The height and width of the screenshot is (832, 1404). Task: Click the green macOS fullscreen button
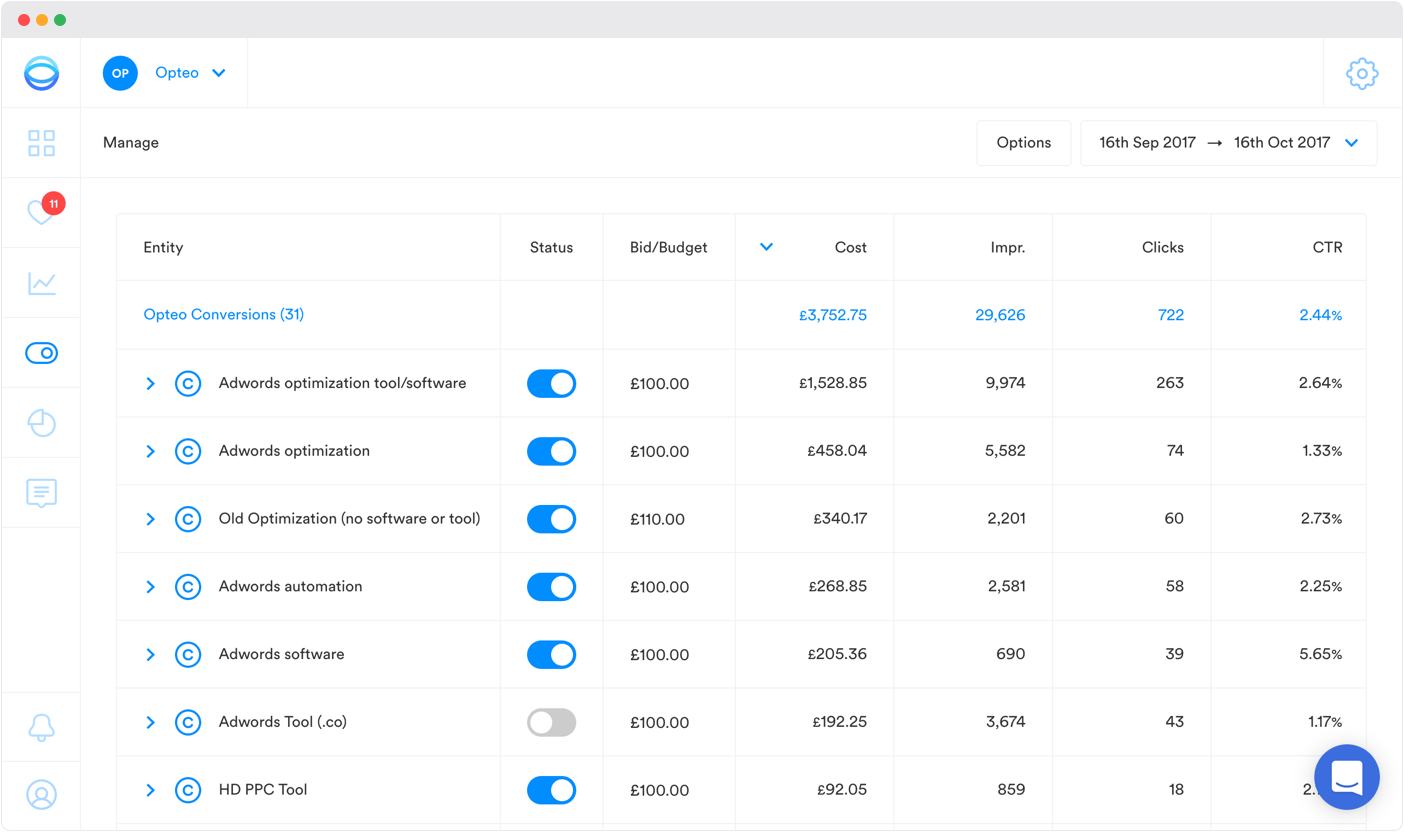tap(60, 20)
